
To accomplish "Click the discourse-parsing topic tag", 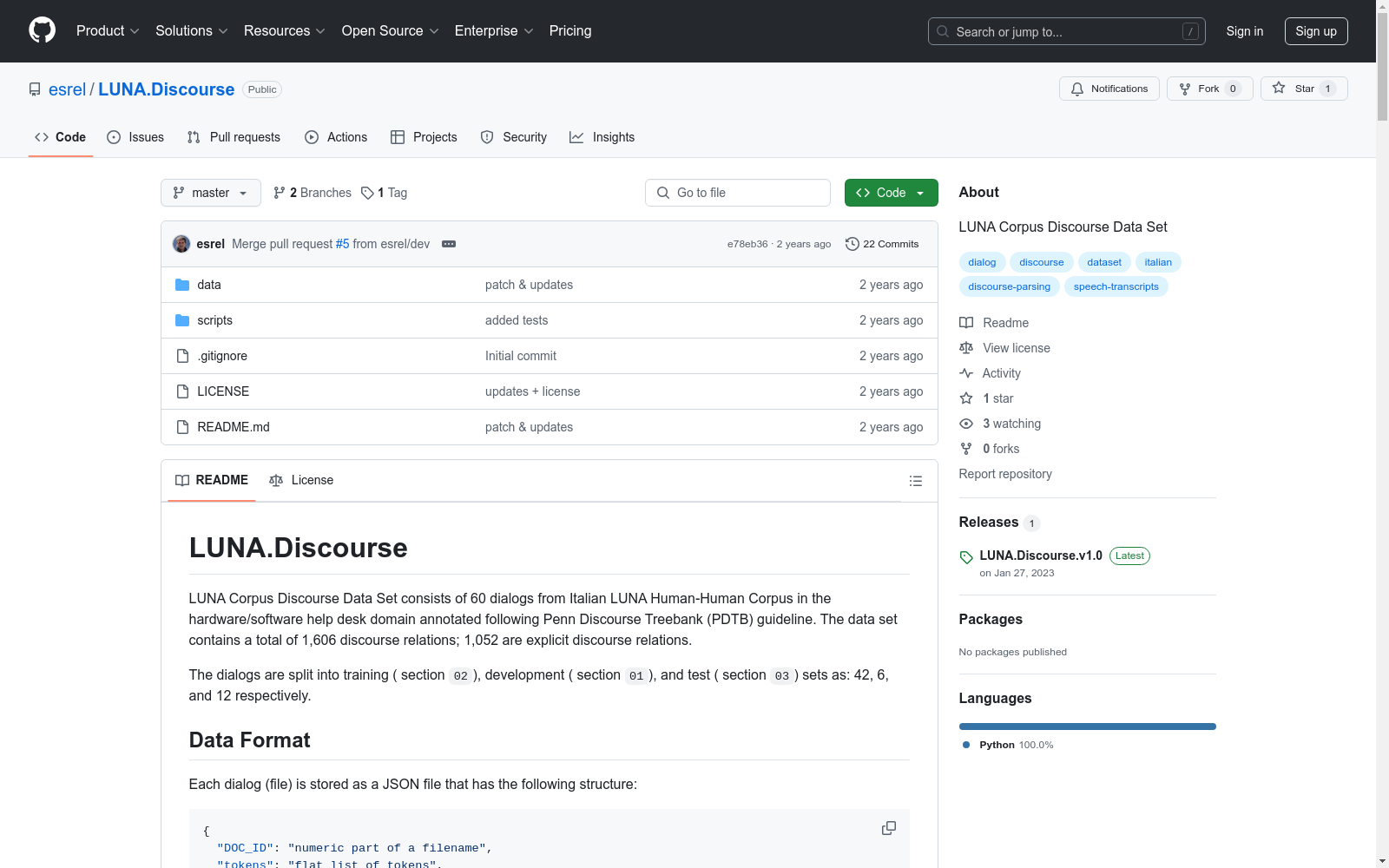I will click(x=1009, y=286).
